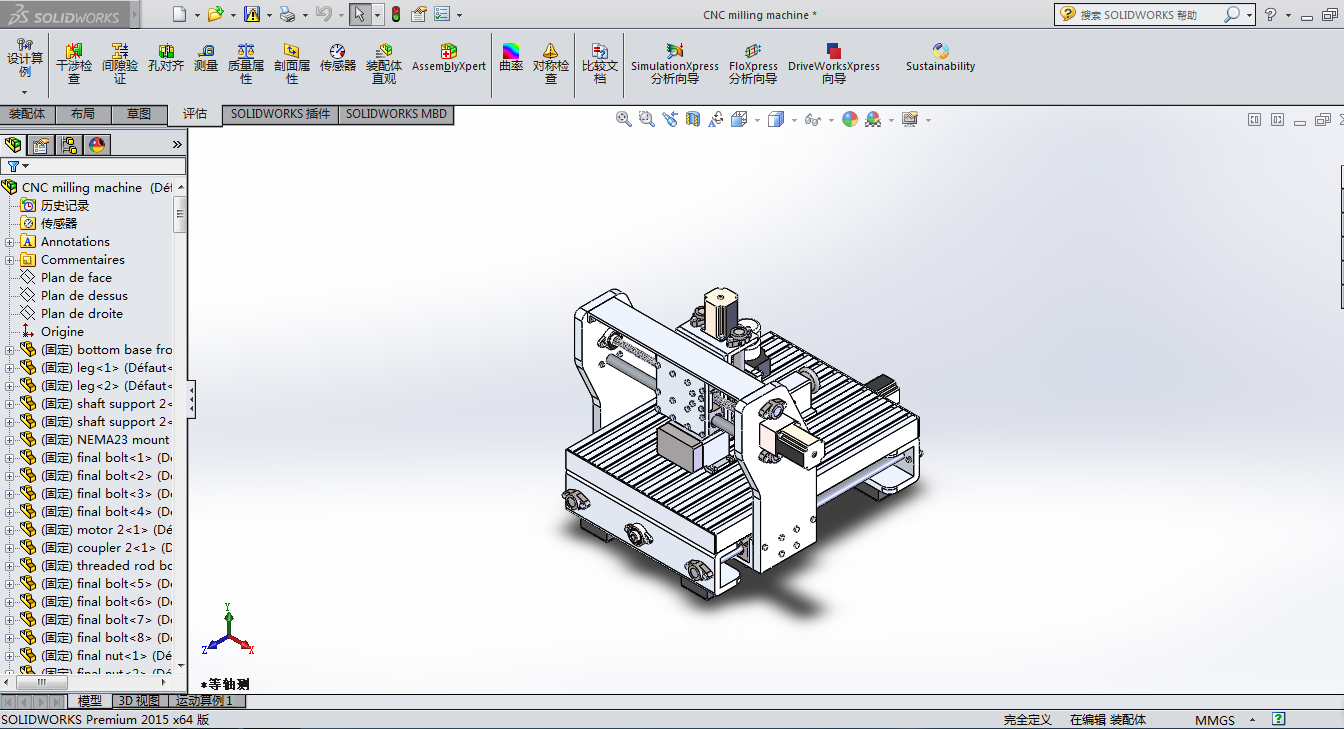1344x729 pixels.
Task: Open the Design Study (设计算例) dropdown
Action: coord(25,92)
